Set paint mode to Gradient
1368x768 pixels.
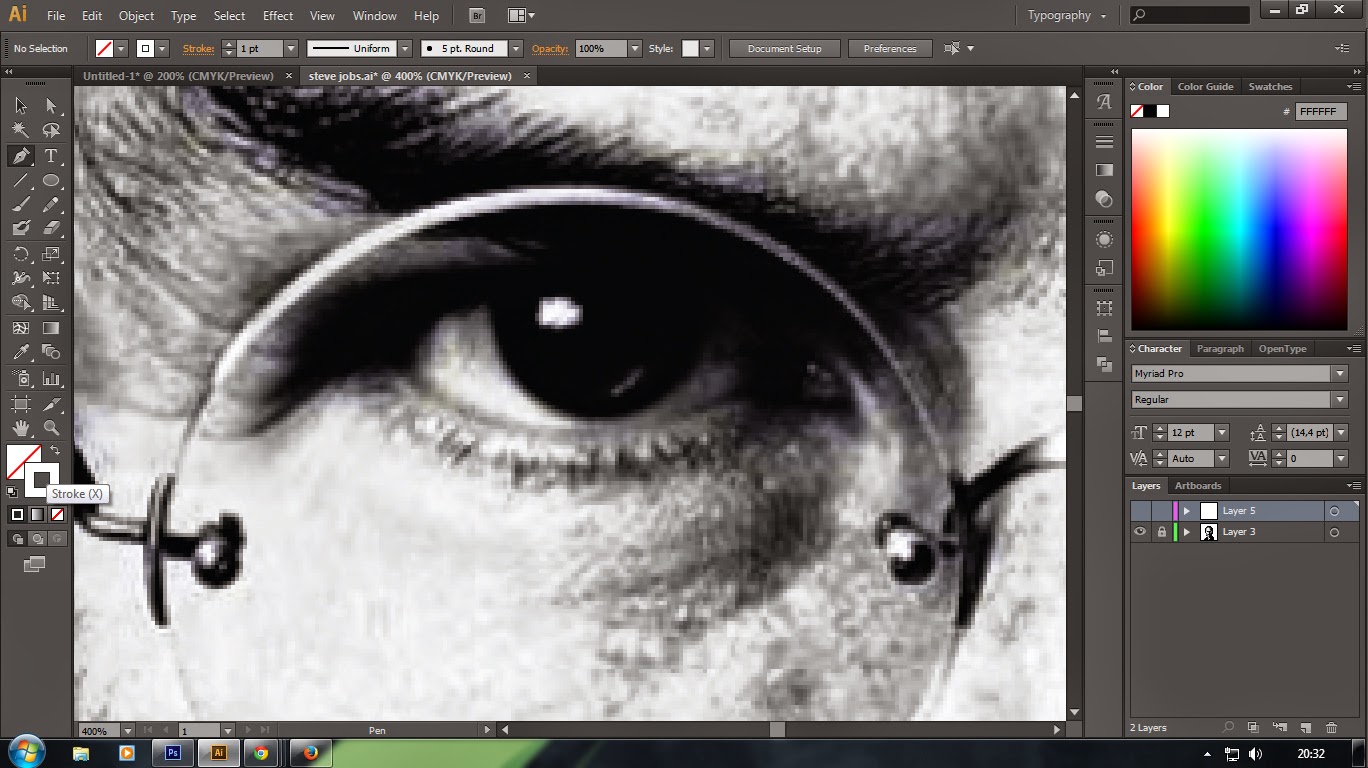pos(37,515)
